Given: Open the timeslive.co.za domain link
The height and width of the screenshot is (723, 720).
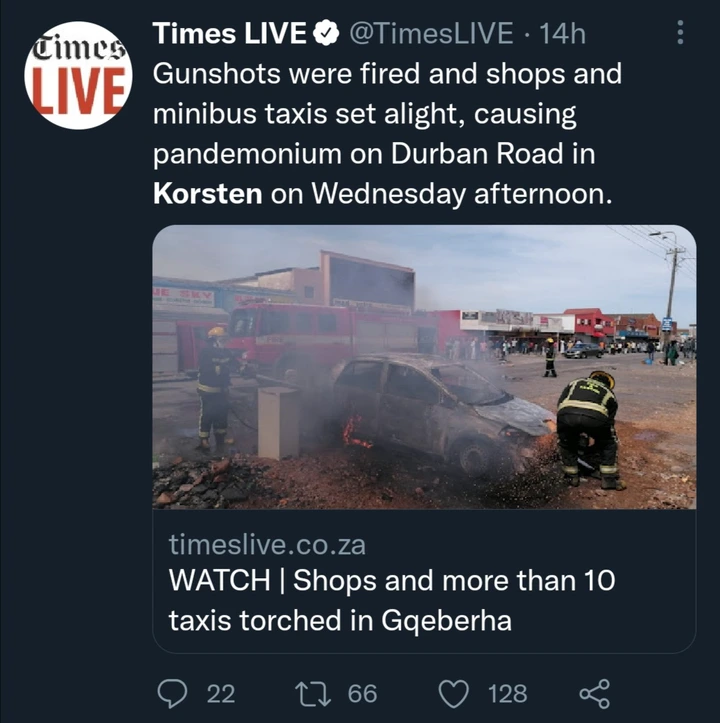Looking at the screenshot, I should pyautogui.click(x=267, y=545).
